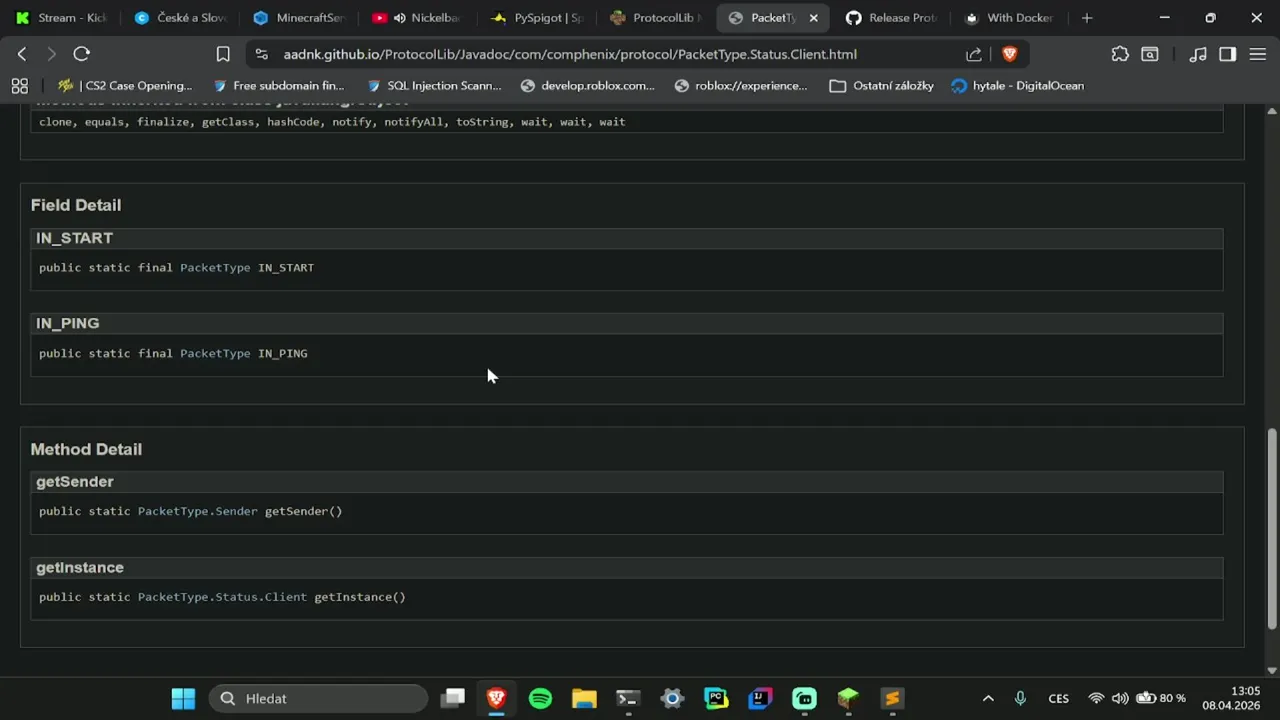The image size is (1280, 720).
Task: Open the PacketType.Sender return type link
Action: click(198, 512)
